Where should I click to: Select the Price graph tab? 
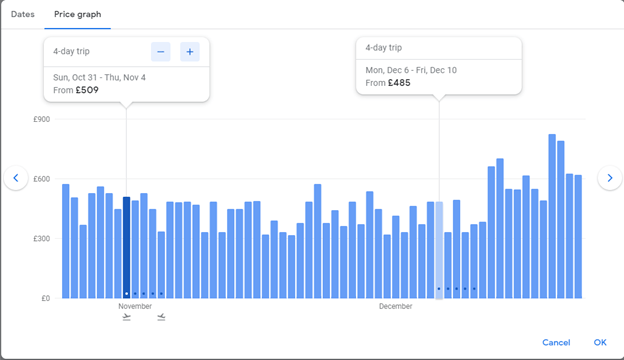click(x=78, y=14)
